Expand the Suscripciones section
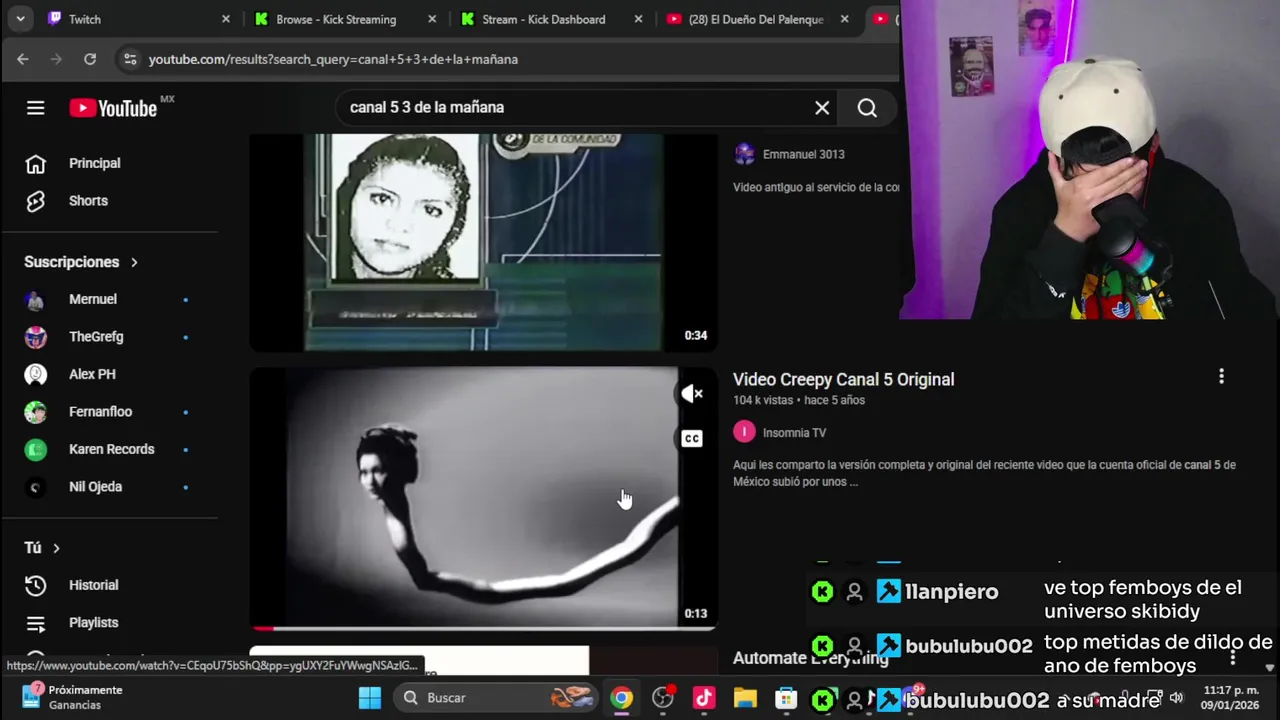Image resolution: width=1280 pixels, height=720 pixels. (81, 262)
